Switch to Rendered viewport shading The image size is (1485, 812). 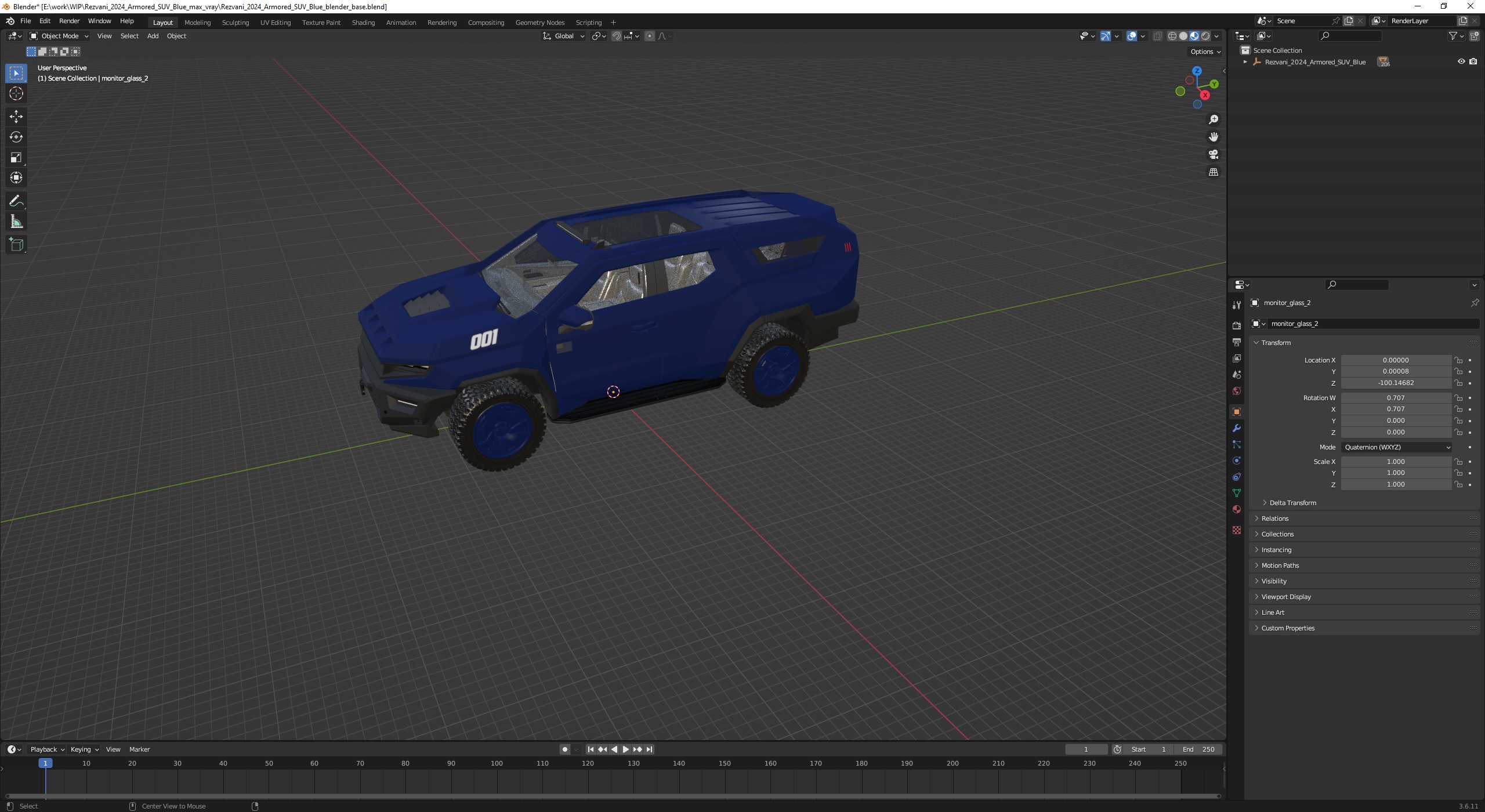pyautogui.click(x=1205, y=36)
